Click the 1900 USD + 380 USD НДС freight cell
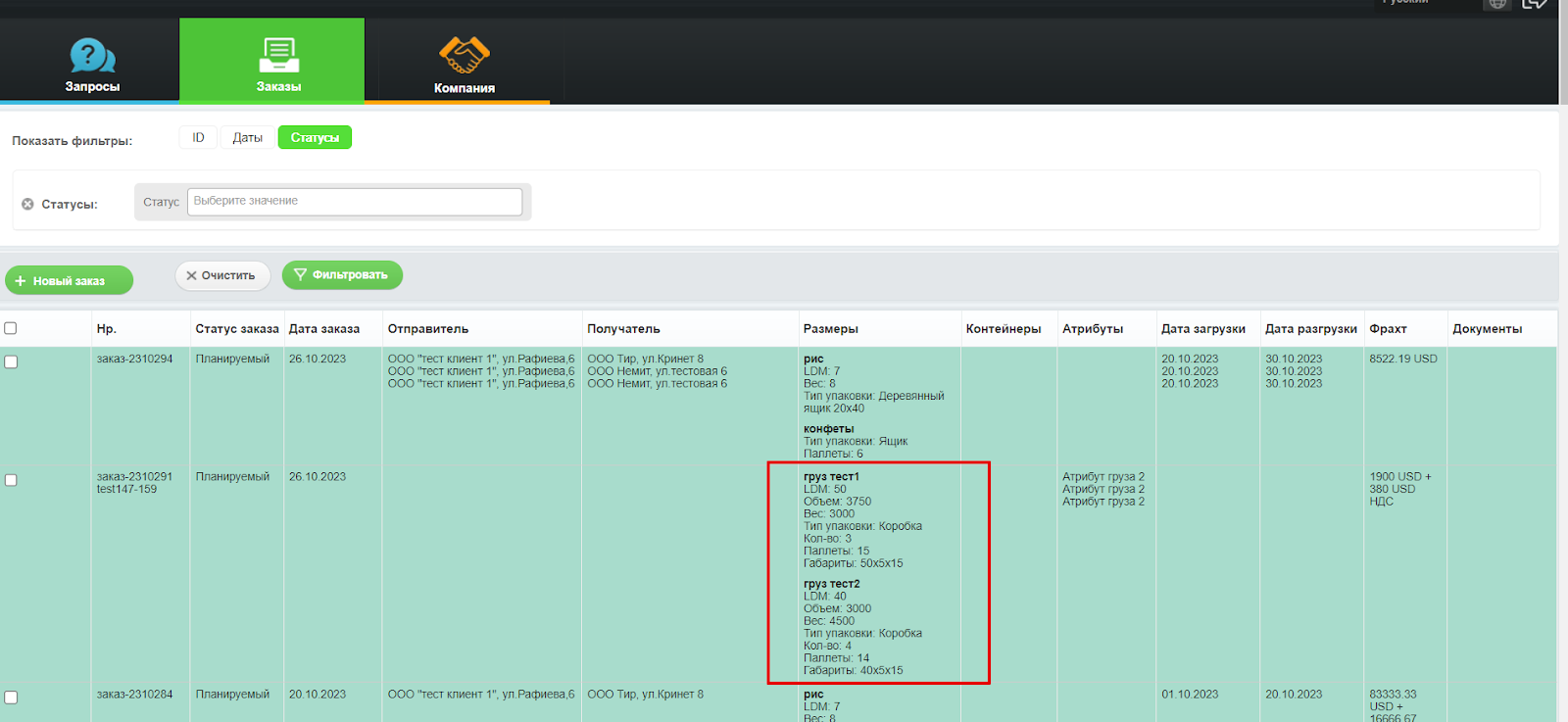This screenshot has height=722, width=1568. click(1400, 489)
